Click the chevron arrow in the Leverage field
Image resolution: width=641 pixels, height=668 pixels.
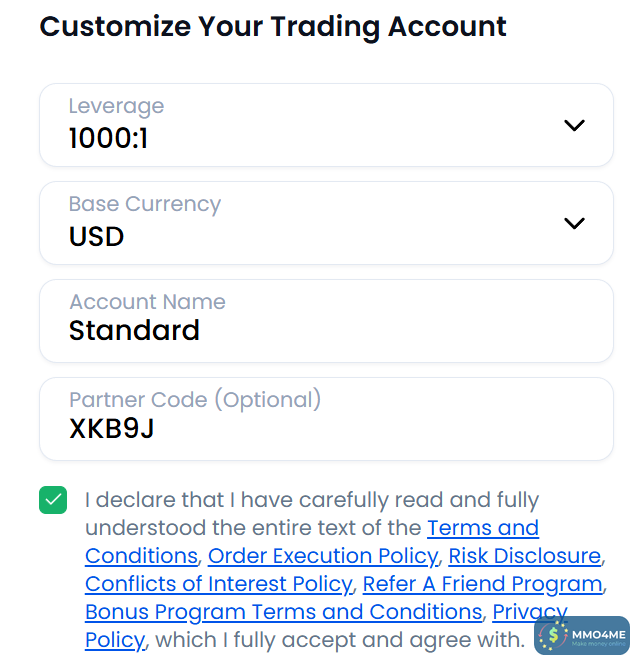coord(574,125)
